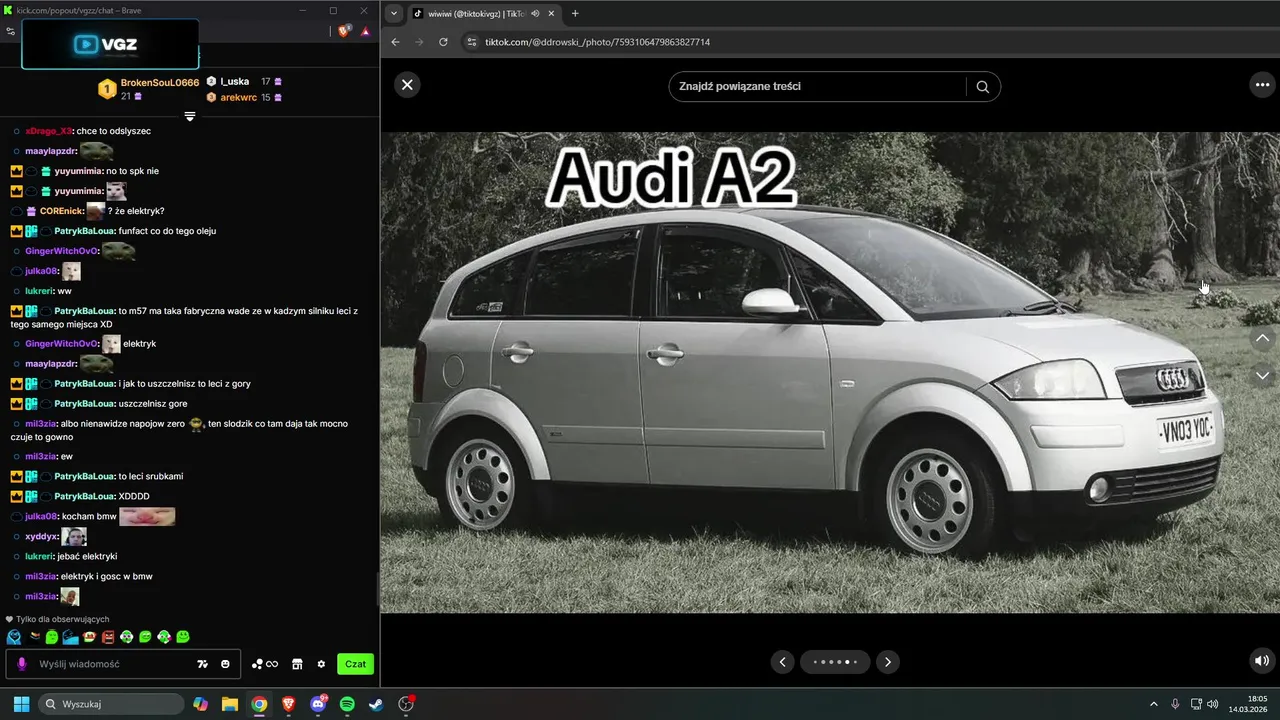Image resolution: width=1280 pixels, height=720 pixels.
Task: Switch to Brave on taskbar
Action: [x=289, y=704]
